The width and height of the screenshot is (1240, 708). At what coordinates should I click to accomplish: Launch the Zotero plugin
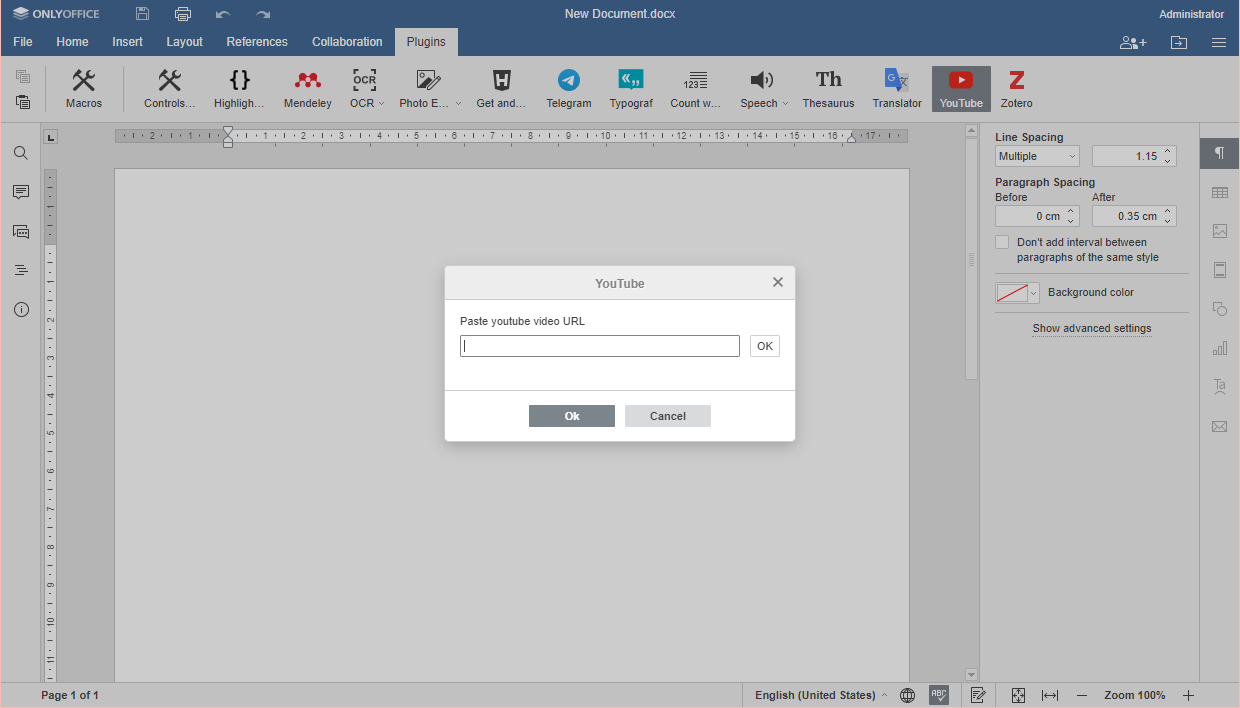[1016, 88]
